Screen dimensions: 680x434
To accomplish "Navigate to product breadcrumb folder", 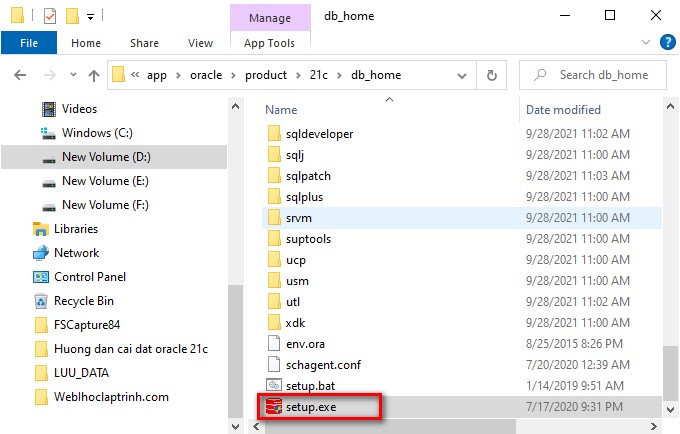I will tap(266, 75).
